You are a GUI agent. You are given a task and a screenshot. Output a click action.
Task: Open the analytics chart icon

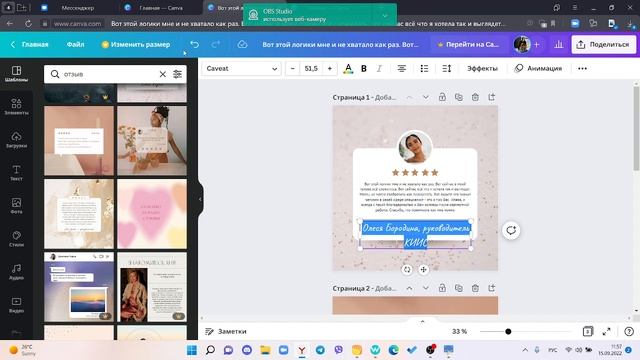coord(559,44)
